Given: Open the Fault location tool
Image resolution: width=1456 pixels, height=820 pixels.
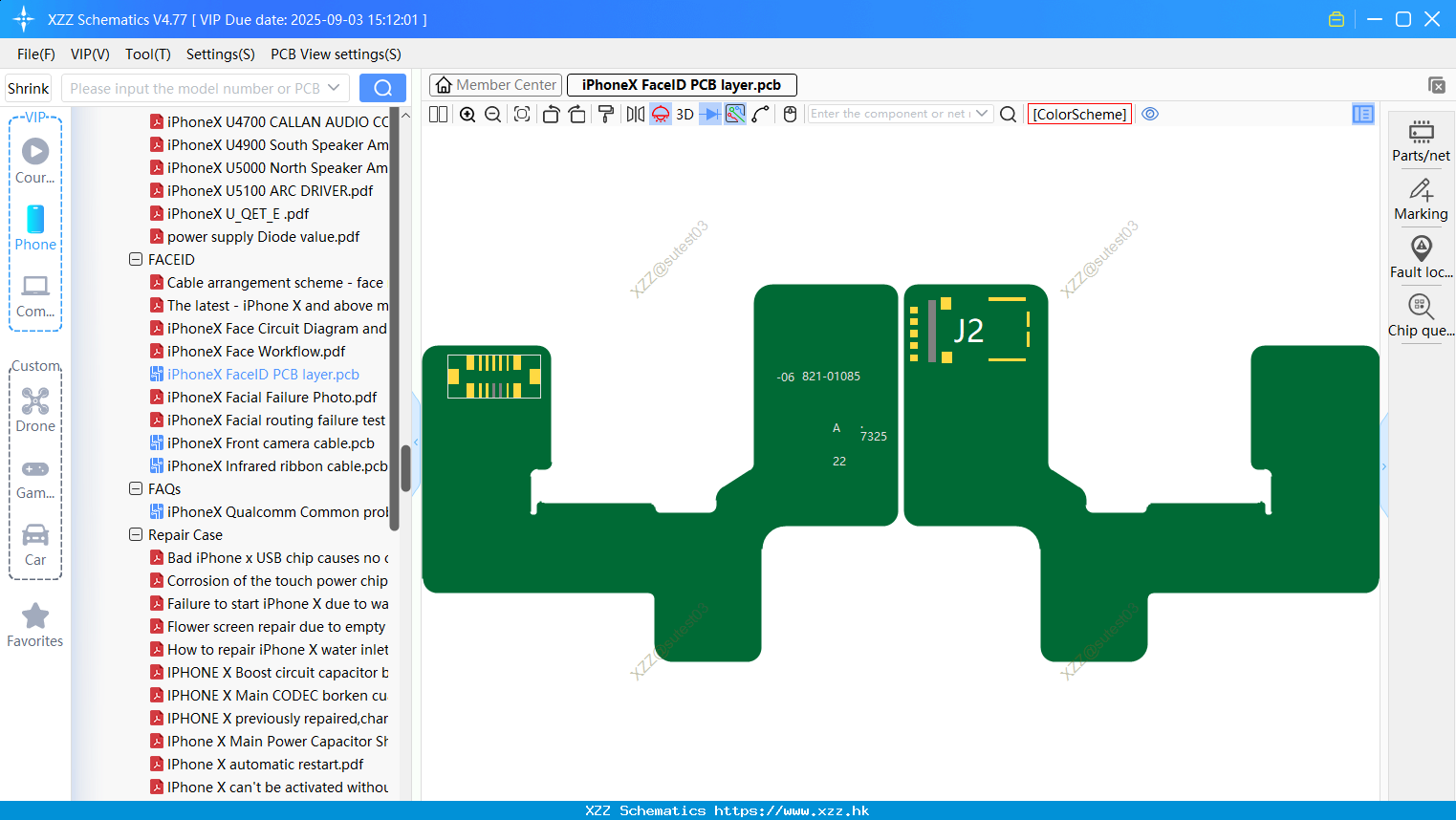Looking at the screenshot, I should [x=1421, y=258].
